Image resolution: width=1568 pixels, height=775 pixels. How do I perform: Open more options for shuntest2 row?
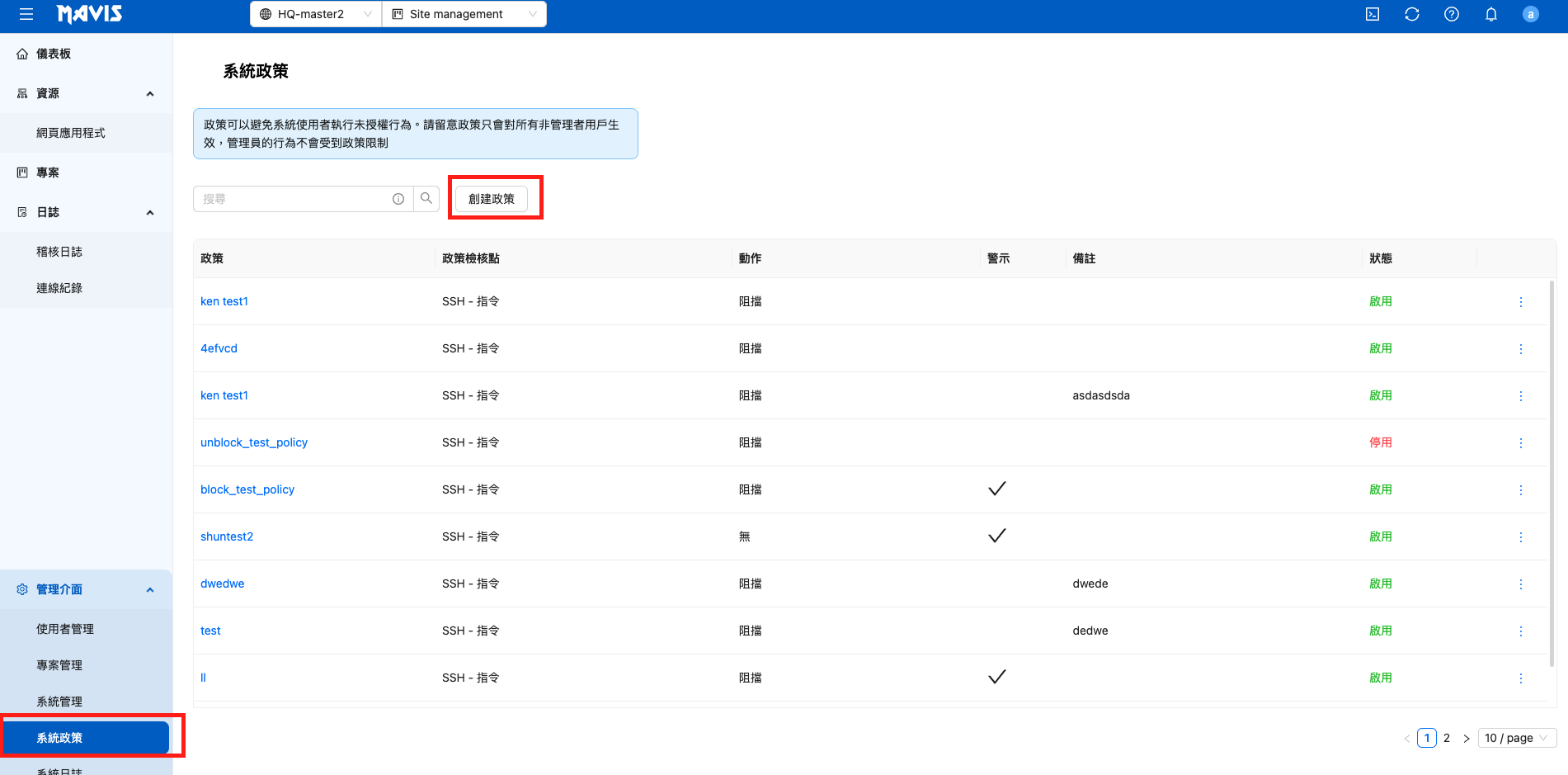(x=1521, y=537)
